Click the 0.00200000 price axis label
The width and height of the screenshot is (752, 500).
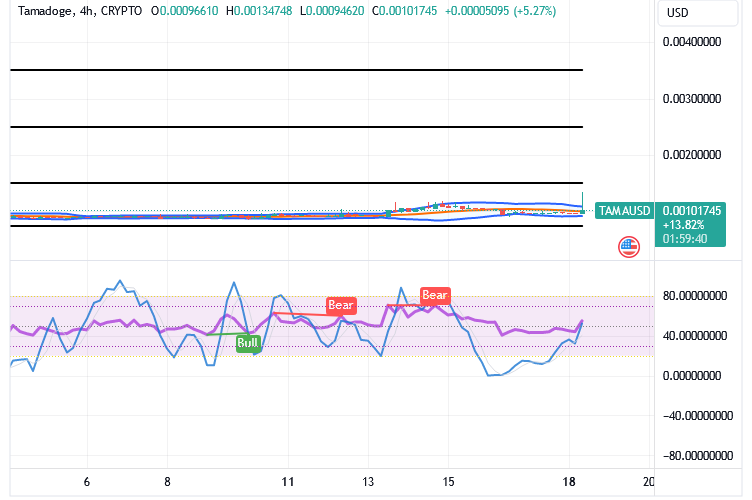pyautogui.click(x=692, y=155)
